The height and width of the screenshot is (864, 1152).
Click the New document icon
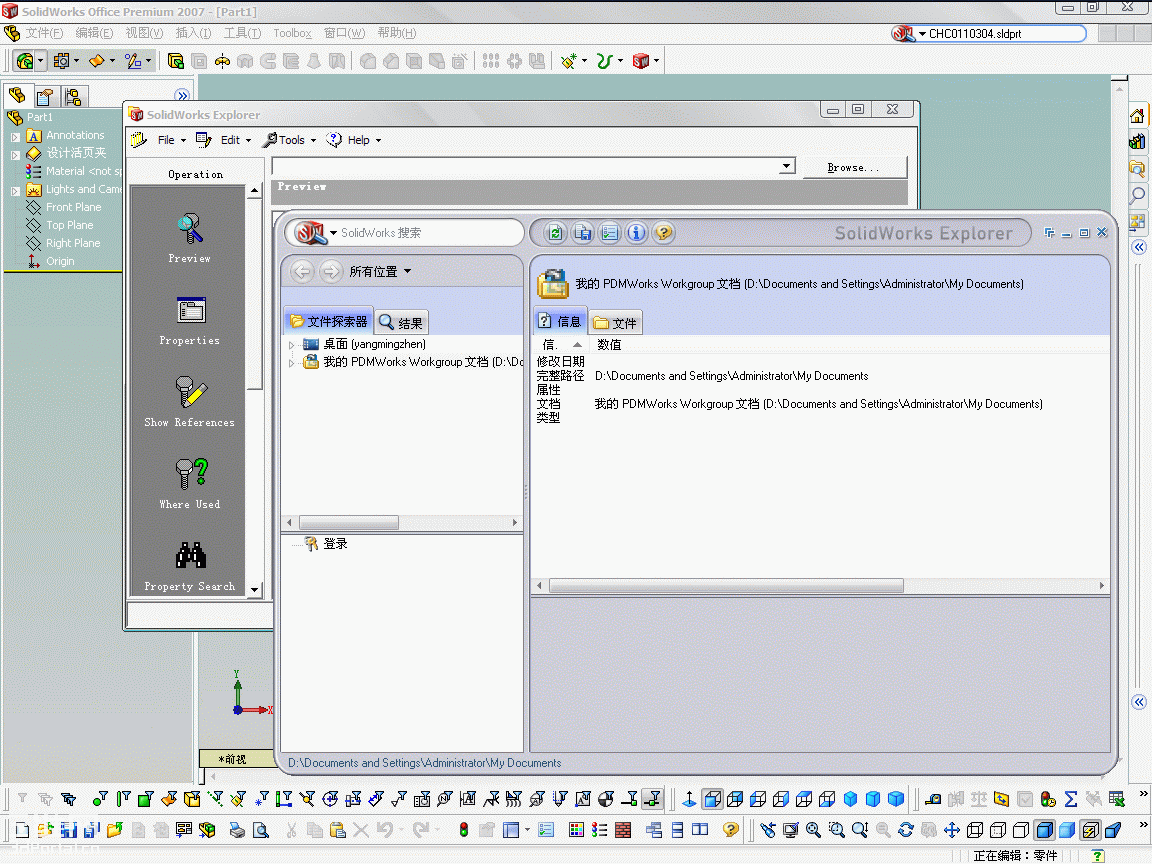[x=22, y=830]
